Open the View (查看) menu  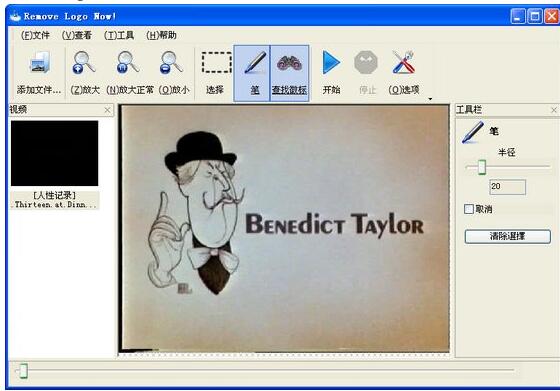77,35
